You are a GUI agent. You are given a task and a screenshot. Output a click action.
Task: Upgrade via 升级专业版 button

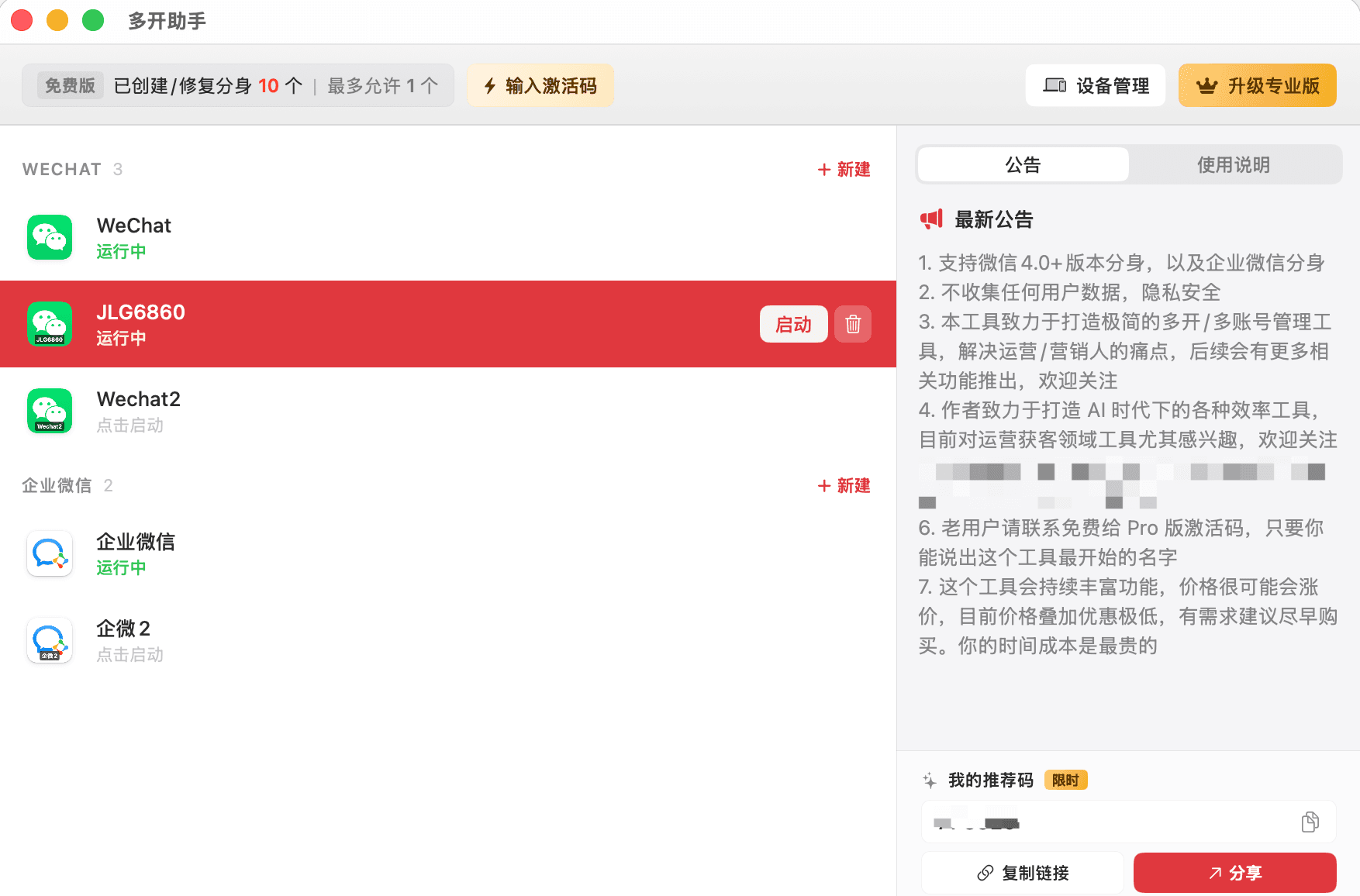(1258, 85)
